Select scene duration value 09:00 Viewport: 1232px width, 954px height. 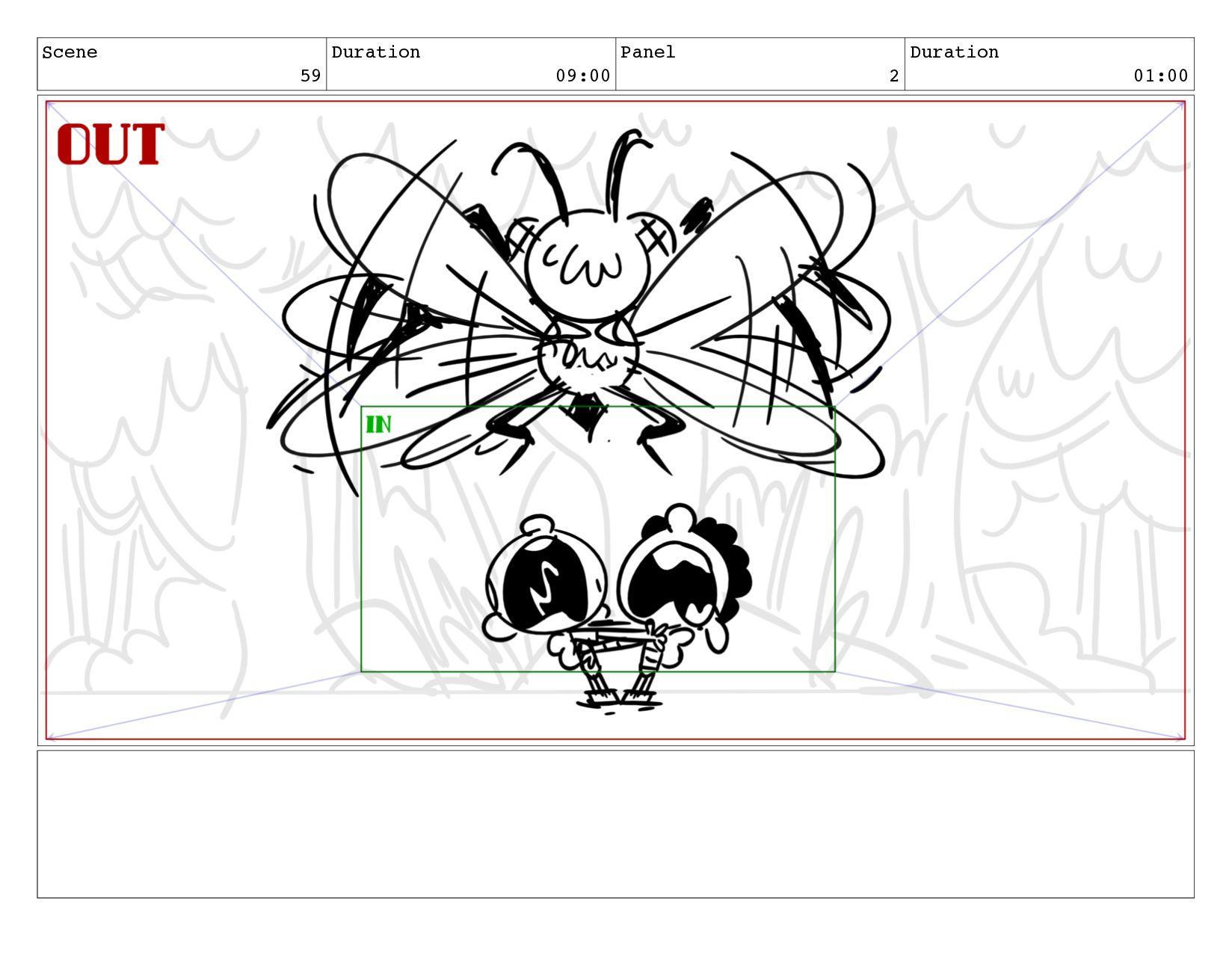582,76
